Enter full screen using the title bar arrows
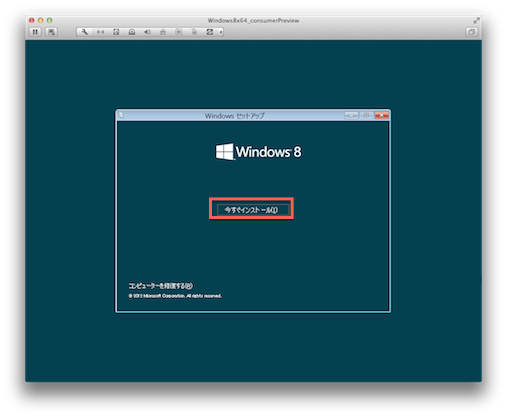The image size is (507, 417). 476,21
